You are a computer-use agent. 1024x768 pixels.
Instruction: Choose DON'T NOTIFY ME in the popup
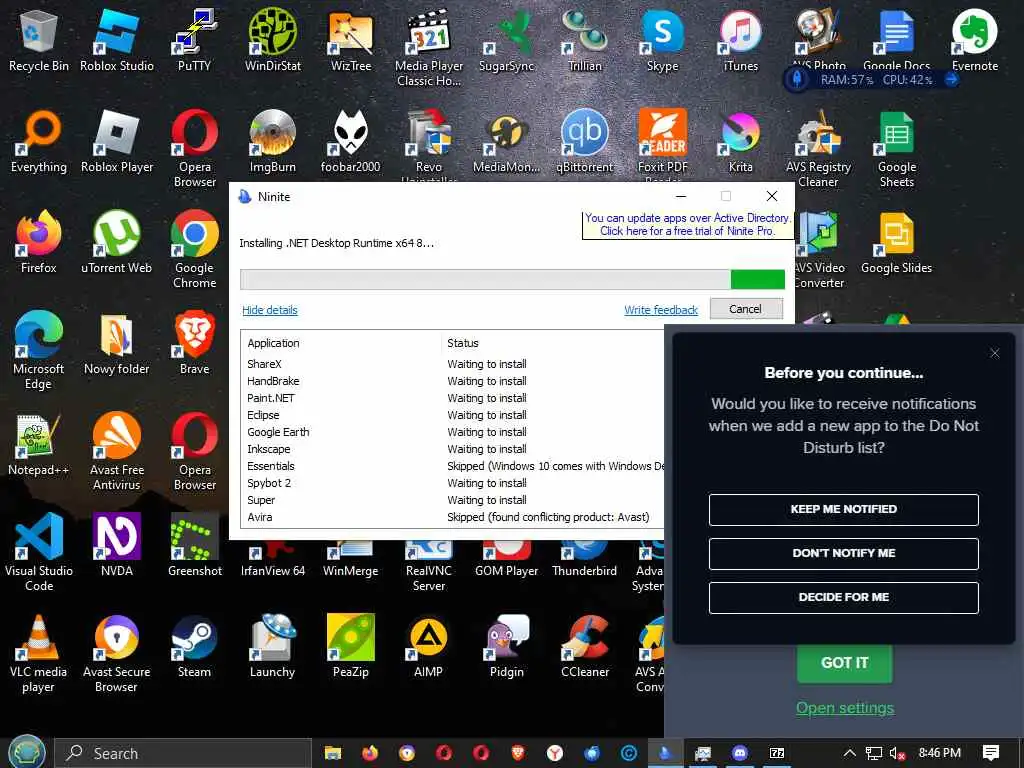[844, 554]
